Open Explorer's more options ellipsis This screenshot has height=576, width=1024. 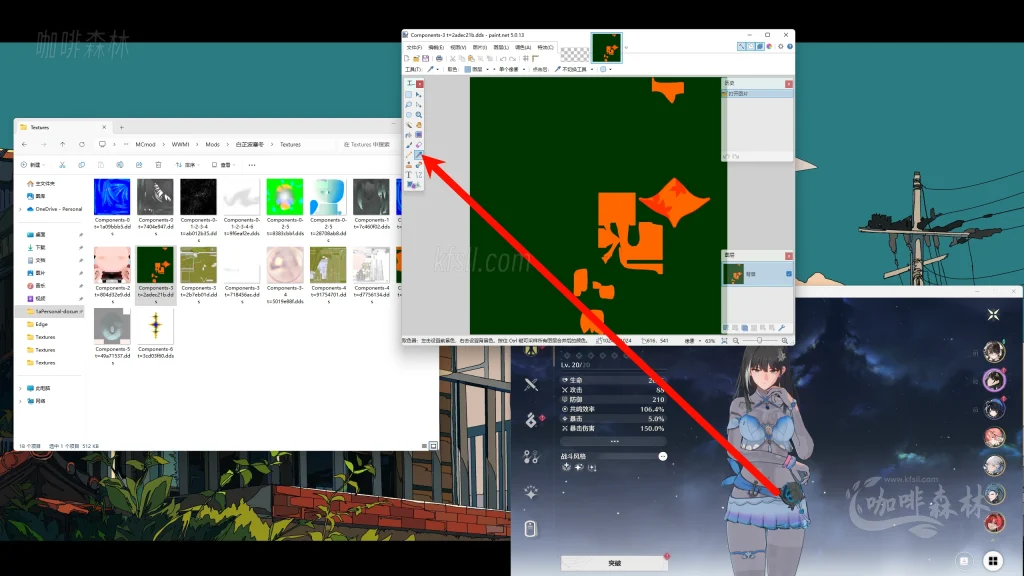point(251,165)
